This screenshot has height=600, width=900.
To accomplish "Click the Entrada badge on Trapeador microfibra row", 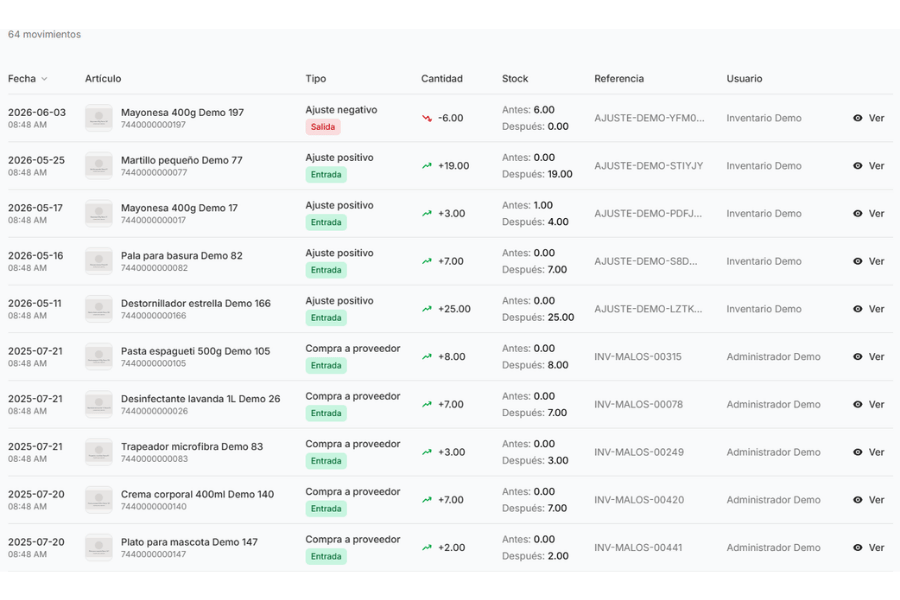I will tap(326, 460).
